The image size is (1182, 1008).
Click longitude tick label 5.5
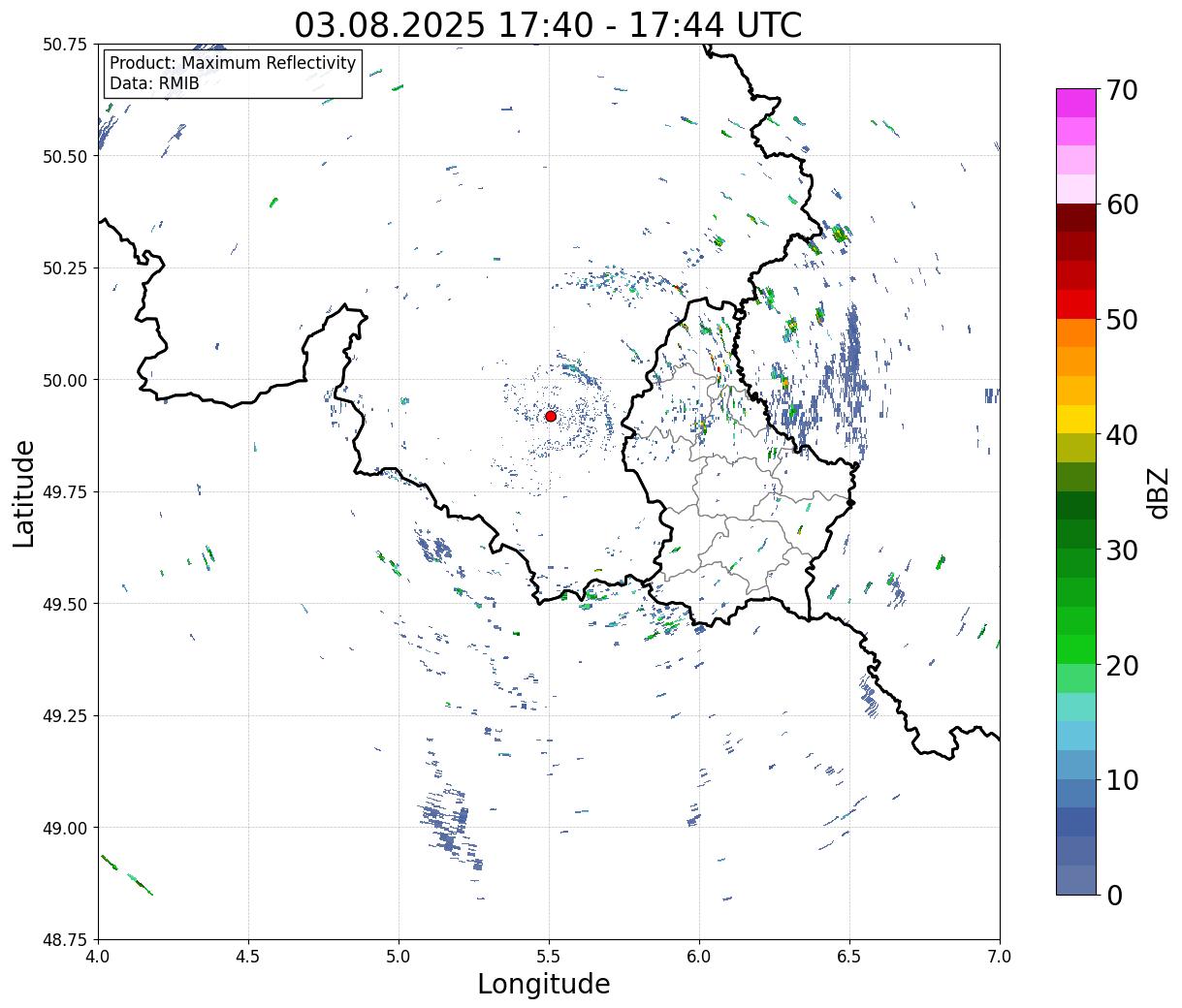click(549, 957)
